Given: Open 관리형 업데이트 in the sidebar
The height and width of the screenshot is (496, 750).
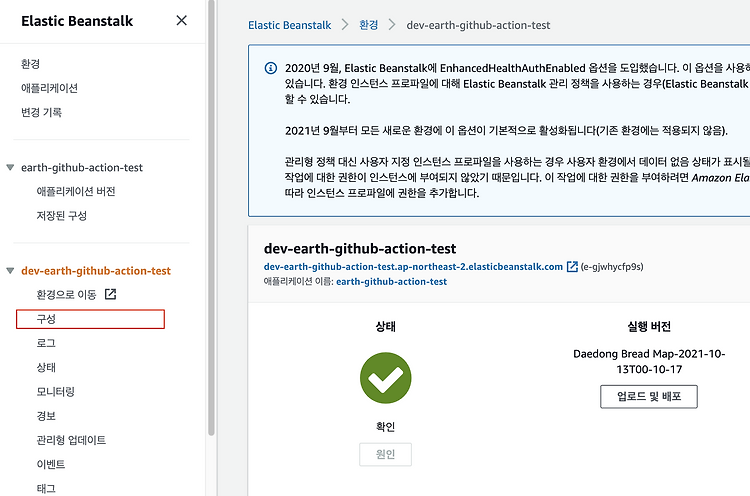Looking at the screenshot, I should pyautogui.click(x=71, y=440).
